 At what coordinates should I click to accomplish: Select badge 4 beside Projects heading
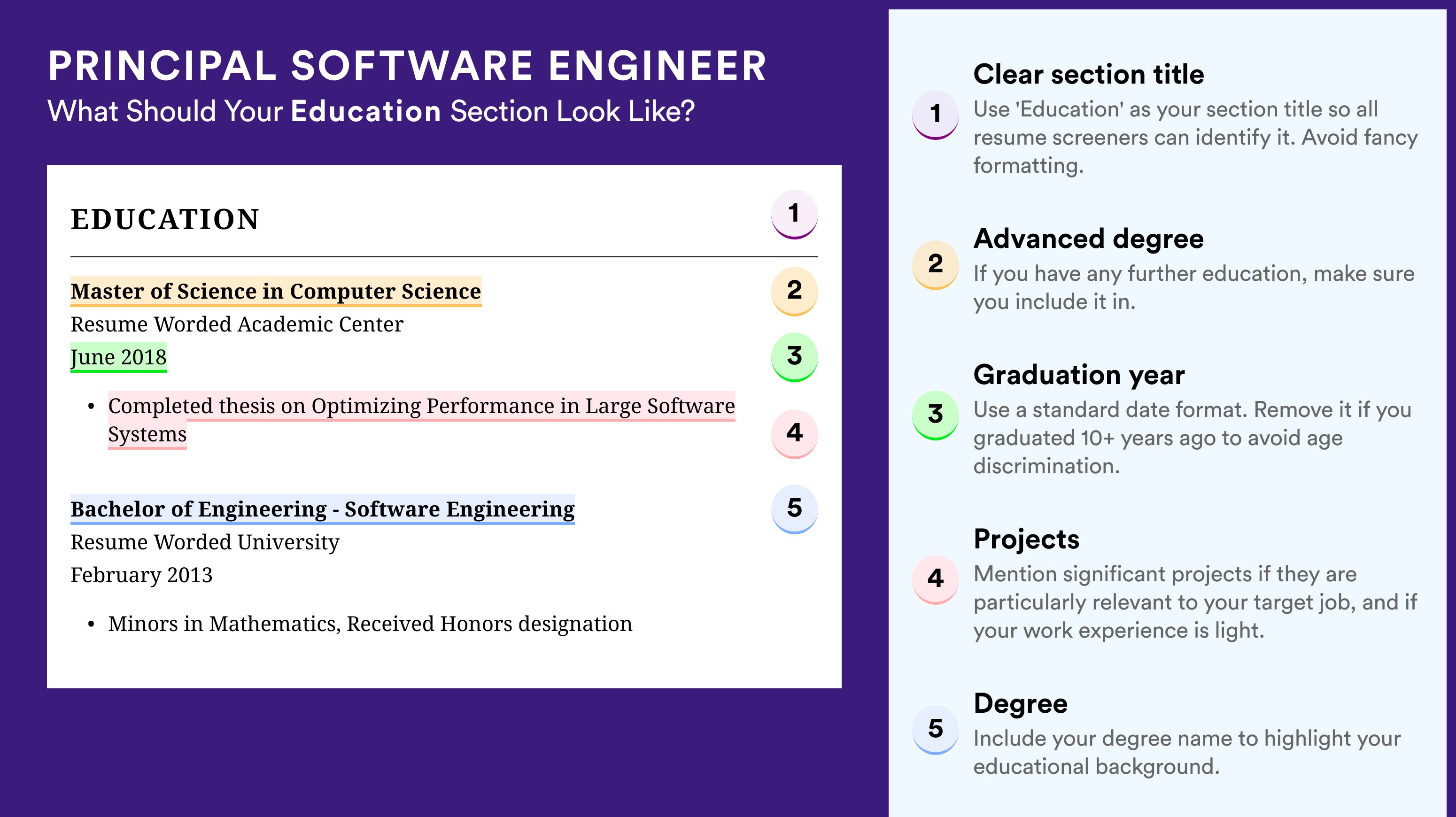tap(935, 579)
